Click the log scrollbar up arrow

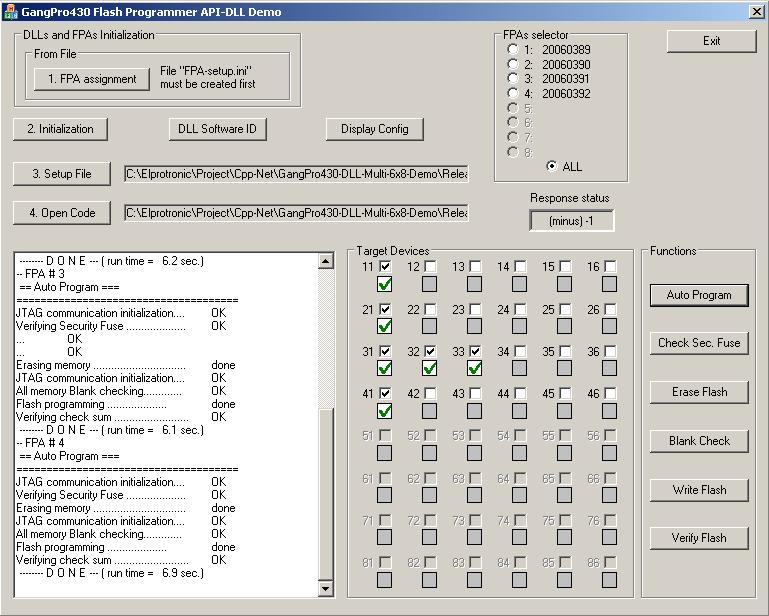point(326,261)
